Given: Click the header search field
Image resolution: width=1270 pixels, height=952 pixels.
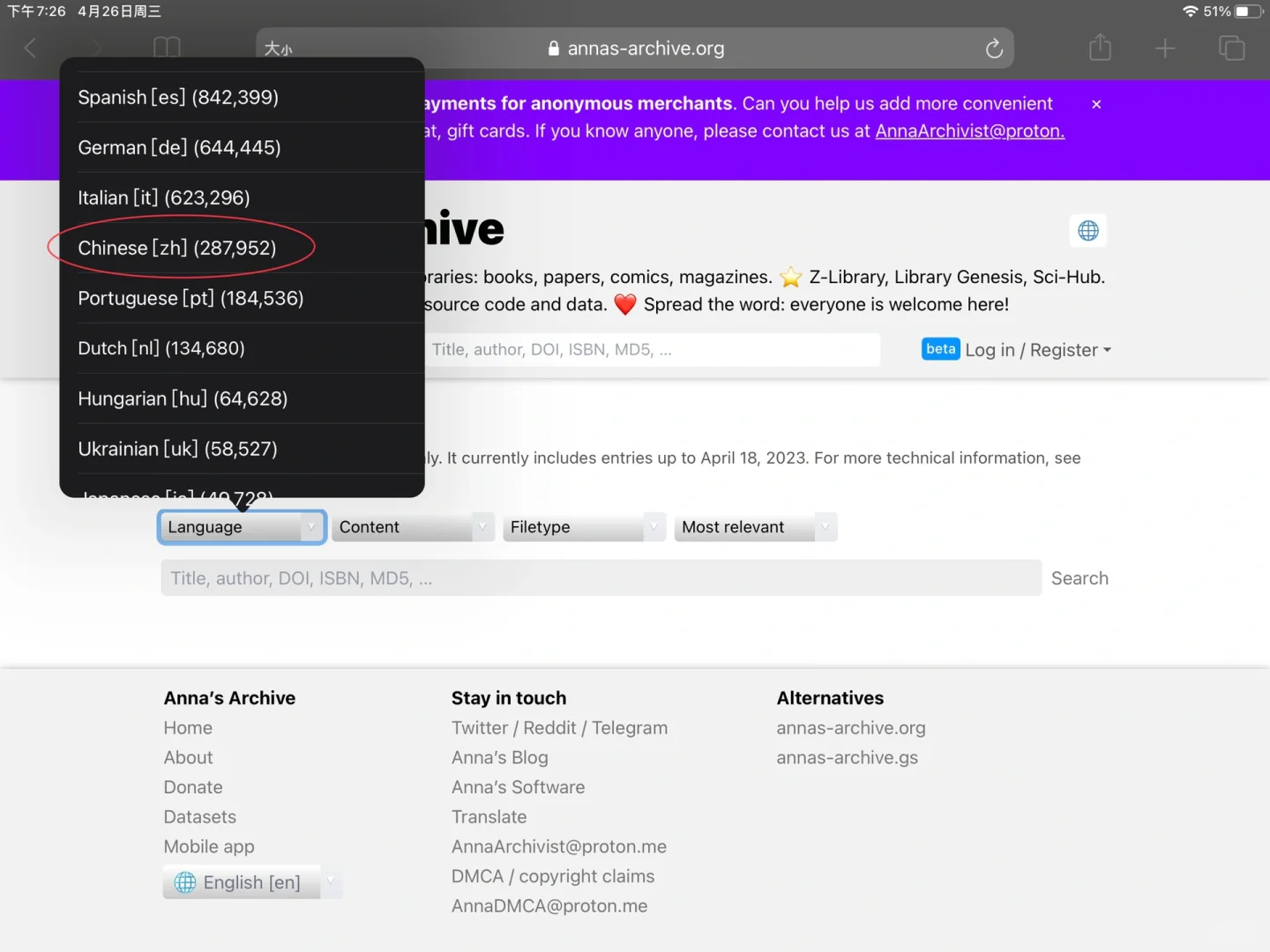Looking at the screenshot, I should 653,350.
